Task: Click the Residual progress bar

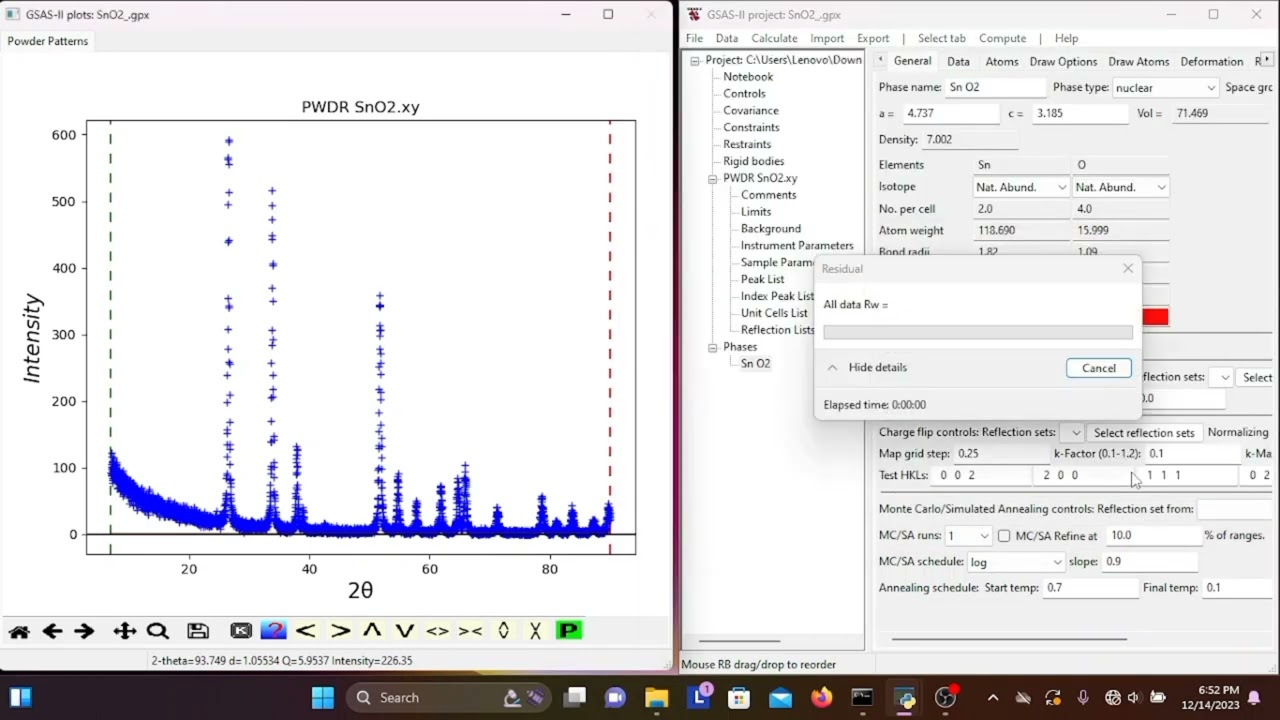Action: (x=978, y=333)
